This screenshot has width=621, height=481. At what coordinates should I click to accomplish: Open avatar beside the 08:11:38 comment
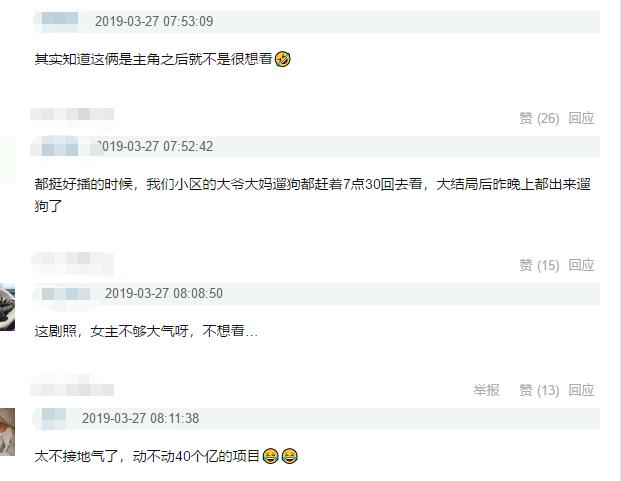(x=7, y=432)
